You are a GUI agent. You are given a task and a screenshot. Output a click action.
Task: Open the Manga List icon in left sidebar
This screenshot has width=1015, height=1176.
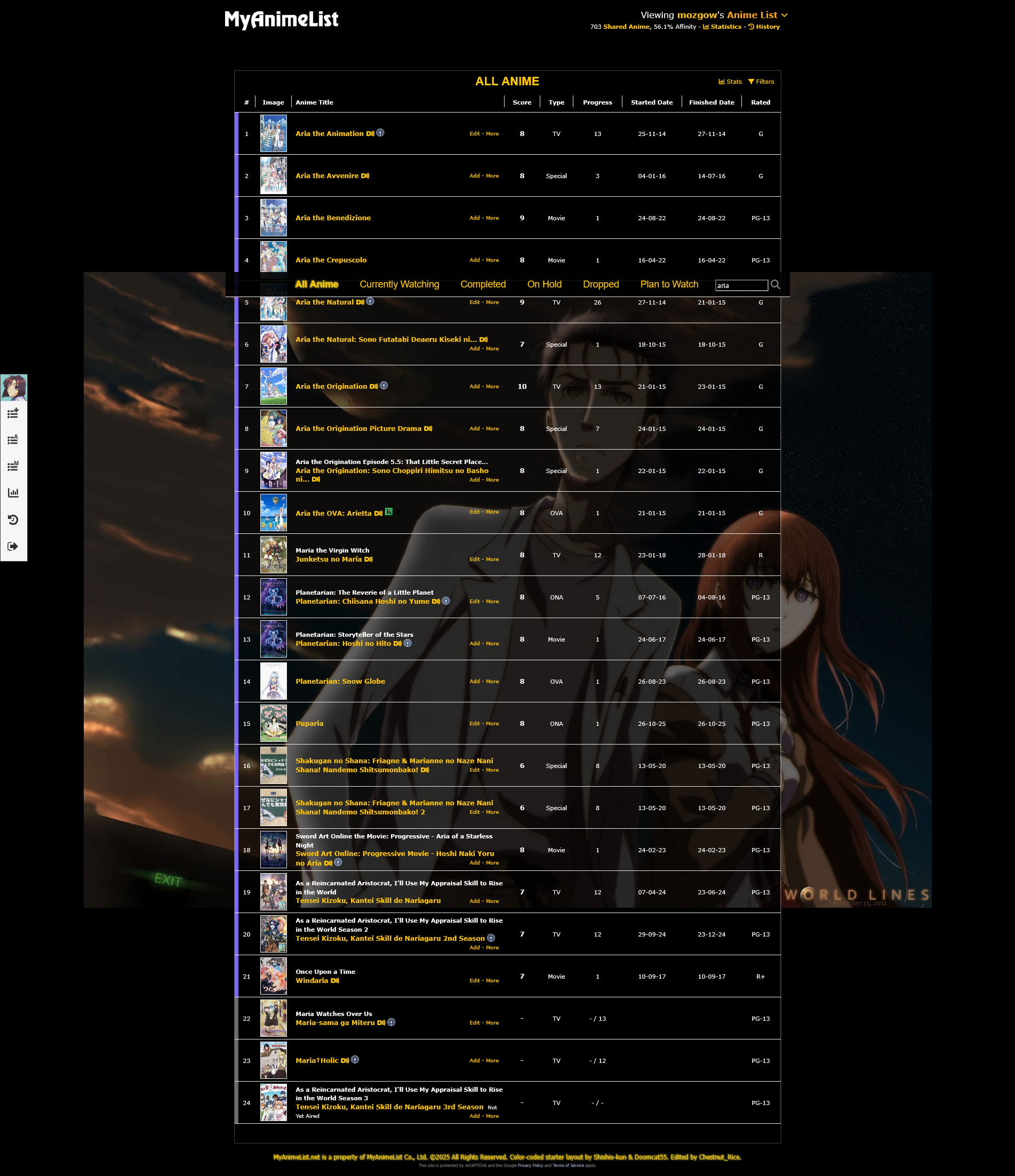pyautogui.click(x=13, y=467)
